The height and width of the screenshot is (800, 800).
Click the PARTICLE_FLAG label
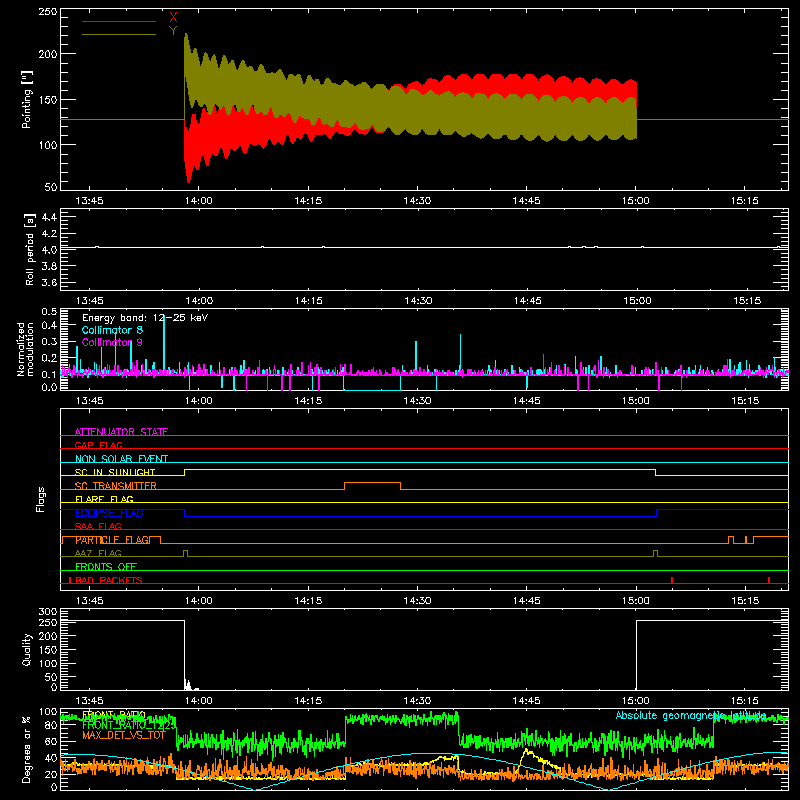112,540
